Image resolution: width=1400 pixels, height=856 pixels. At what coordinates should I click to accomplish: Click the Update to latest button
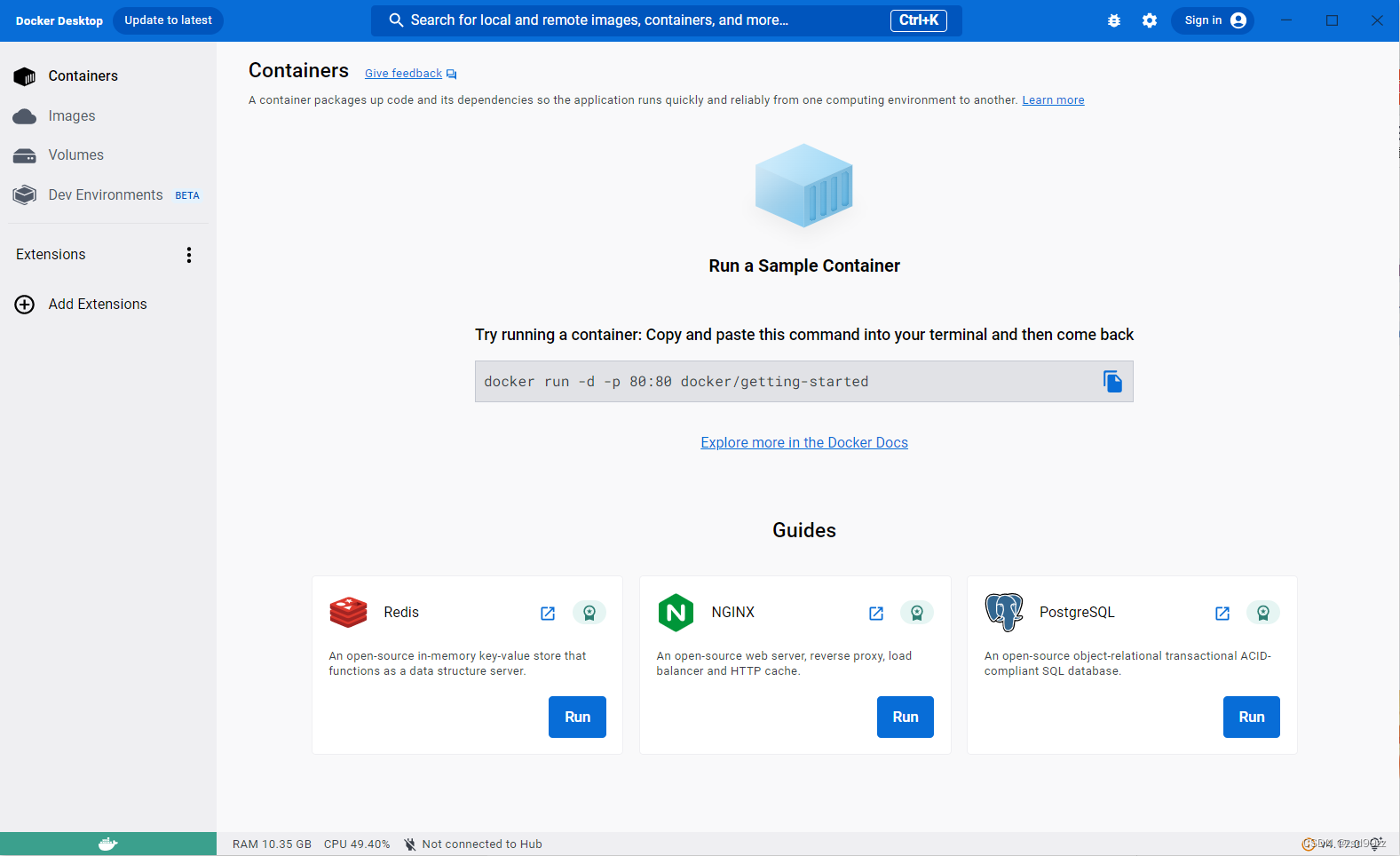pyautogui.click(x=168, y=20)
